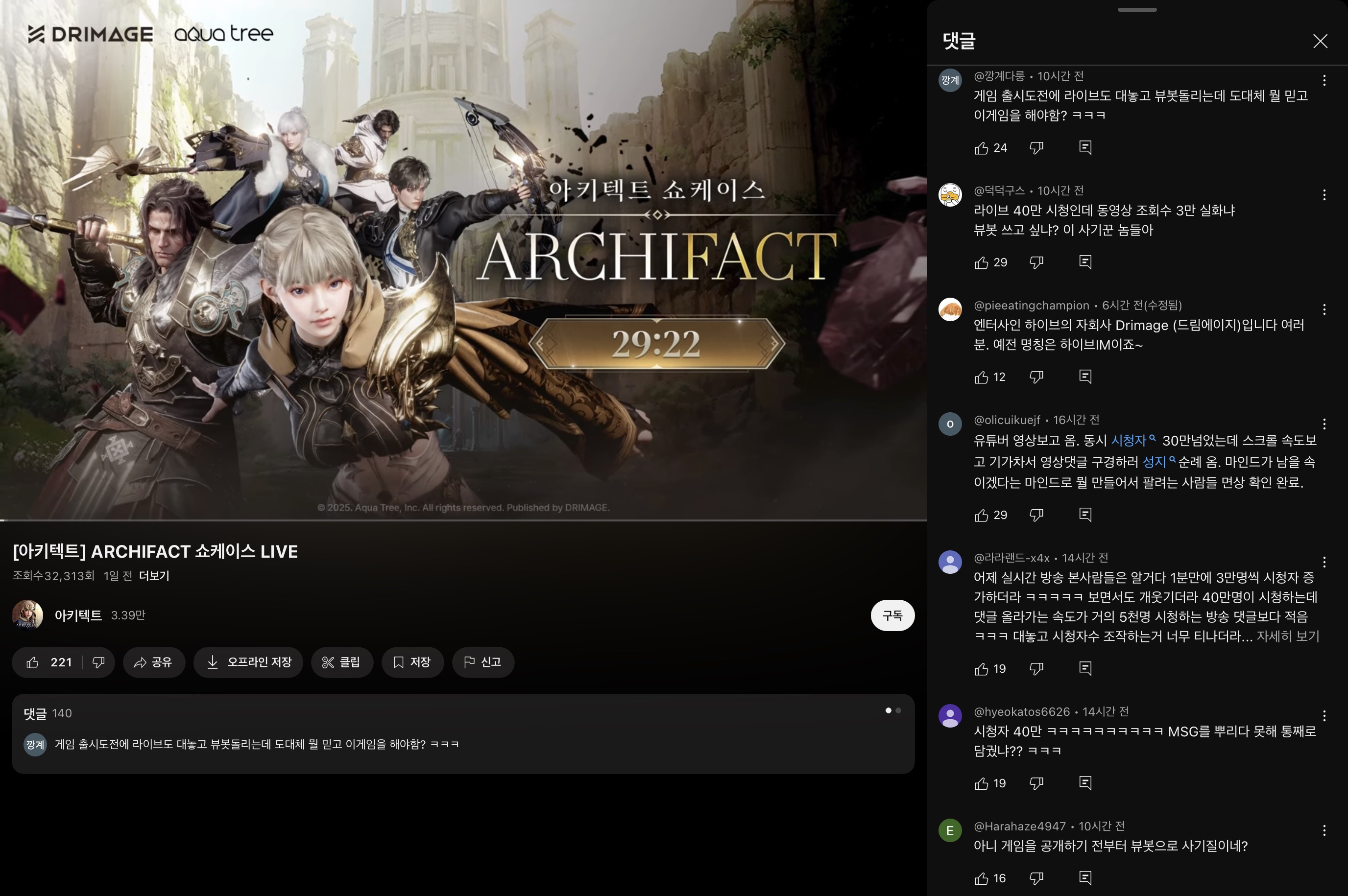Save video with 저장 button

click(x=412, y=662)
